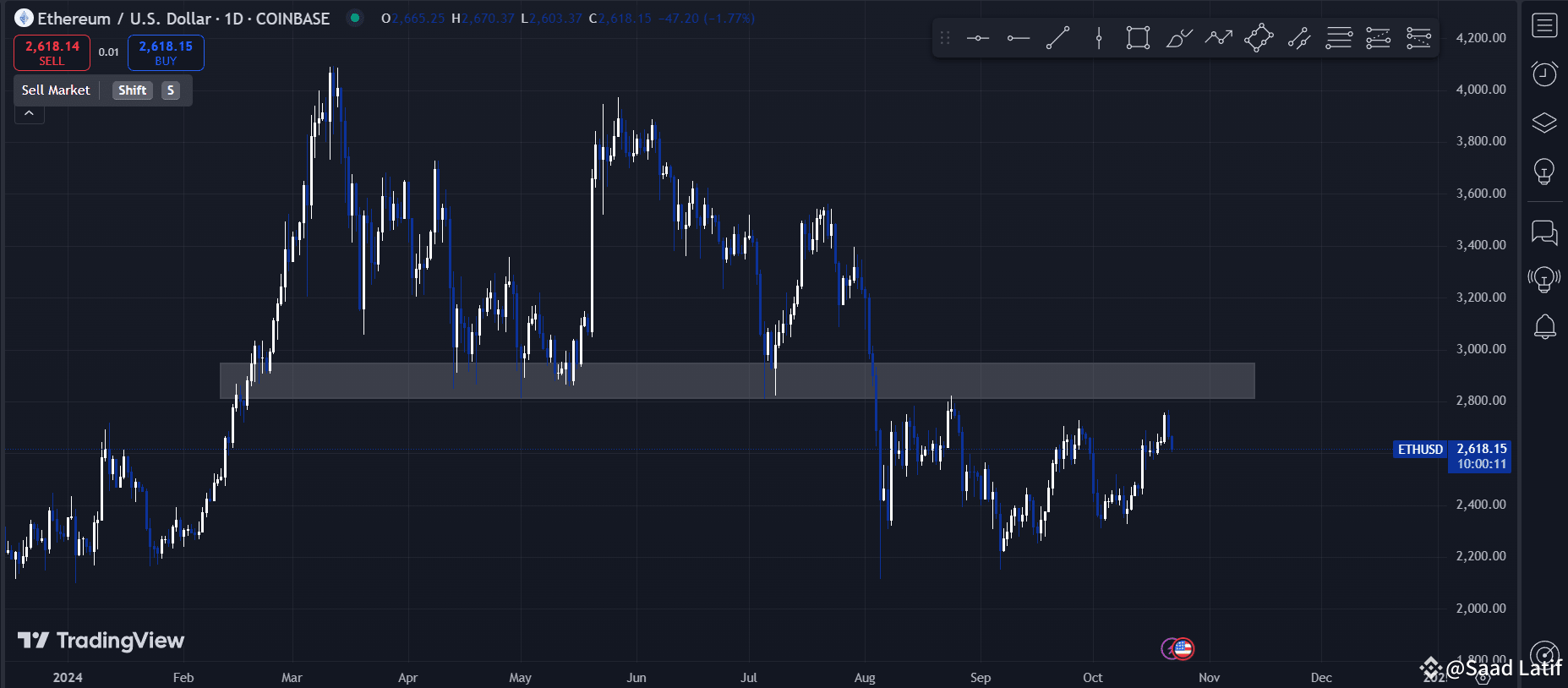Select the Horizontal Ray drawing tool
The width and height of the screenshot is (1568, 688).
[1019, 38]
